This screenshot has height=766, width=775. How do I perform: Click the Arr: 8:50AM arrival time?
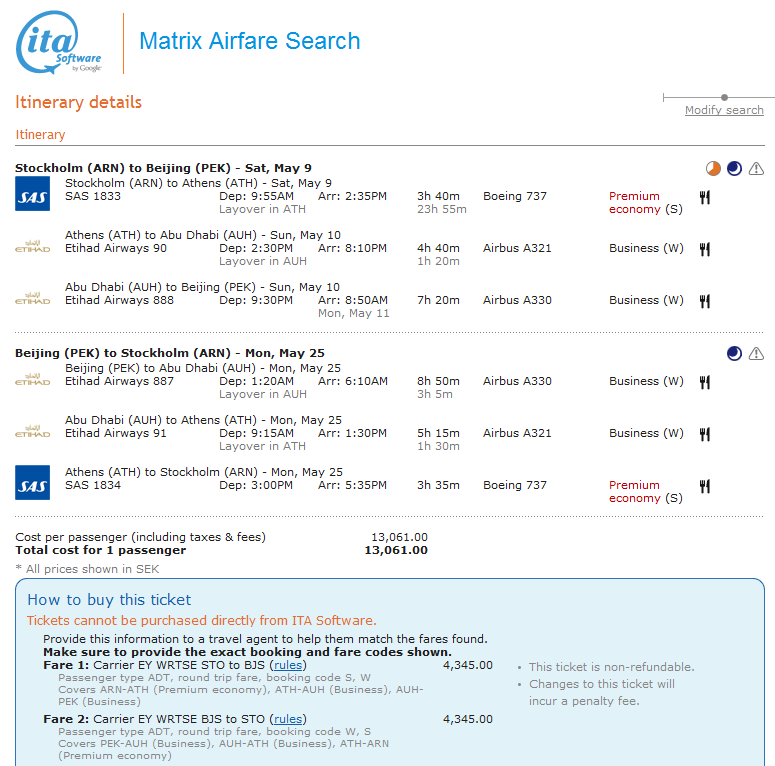352,300
